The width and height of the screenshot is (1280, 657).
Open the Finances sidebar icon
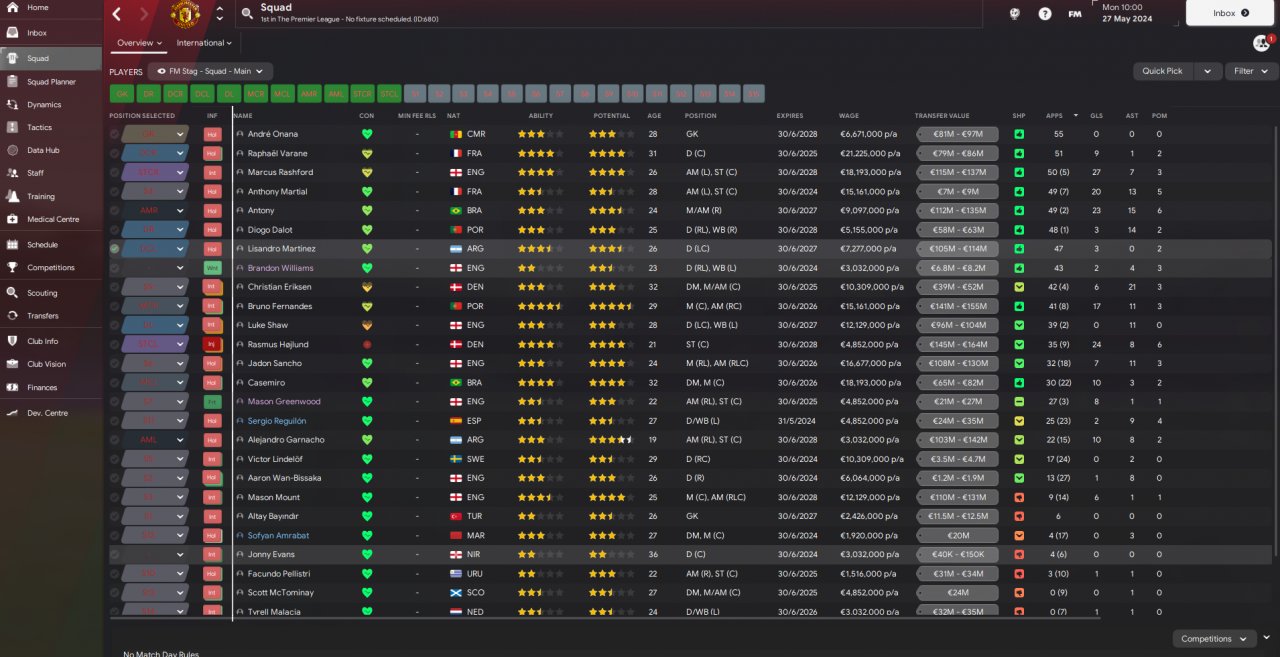(x=12, y=387)
